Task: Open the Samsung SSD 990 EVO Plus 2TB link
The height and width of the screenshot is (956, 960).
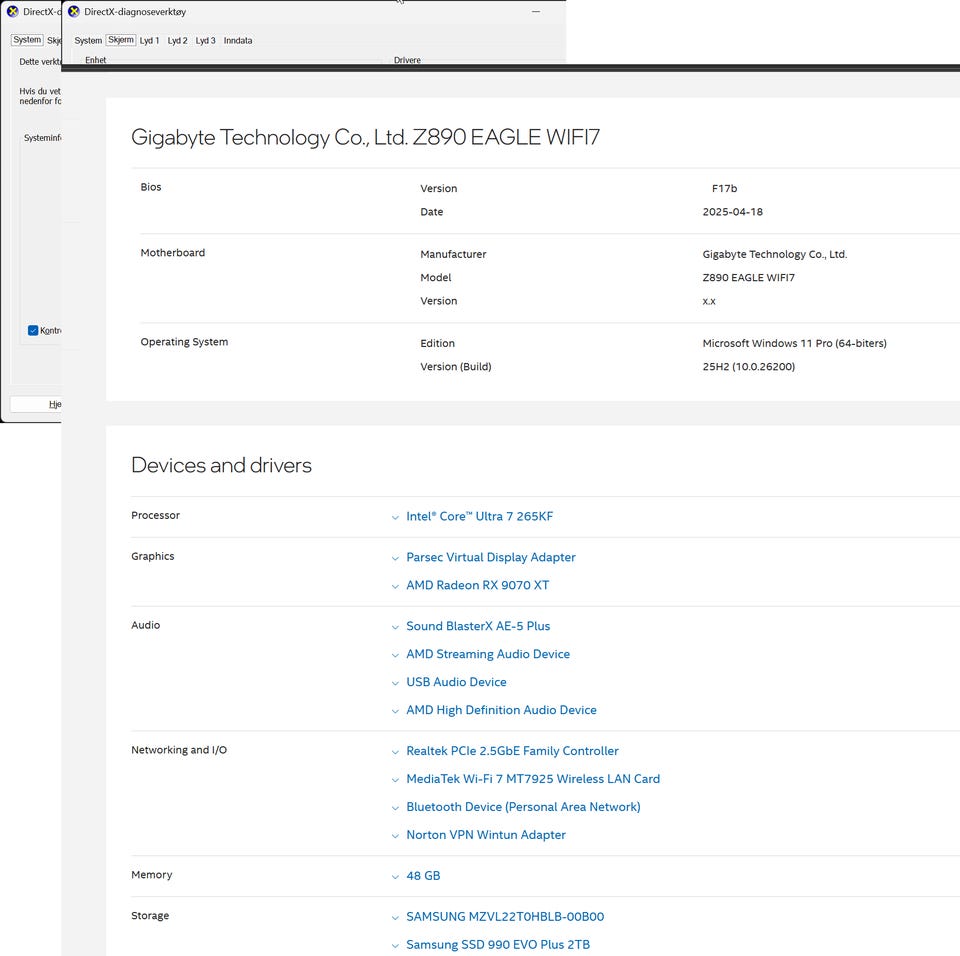Action: 498,944
